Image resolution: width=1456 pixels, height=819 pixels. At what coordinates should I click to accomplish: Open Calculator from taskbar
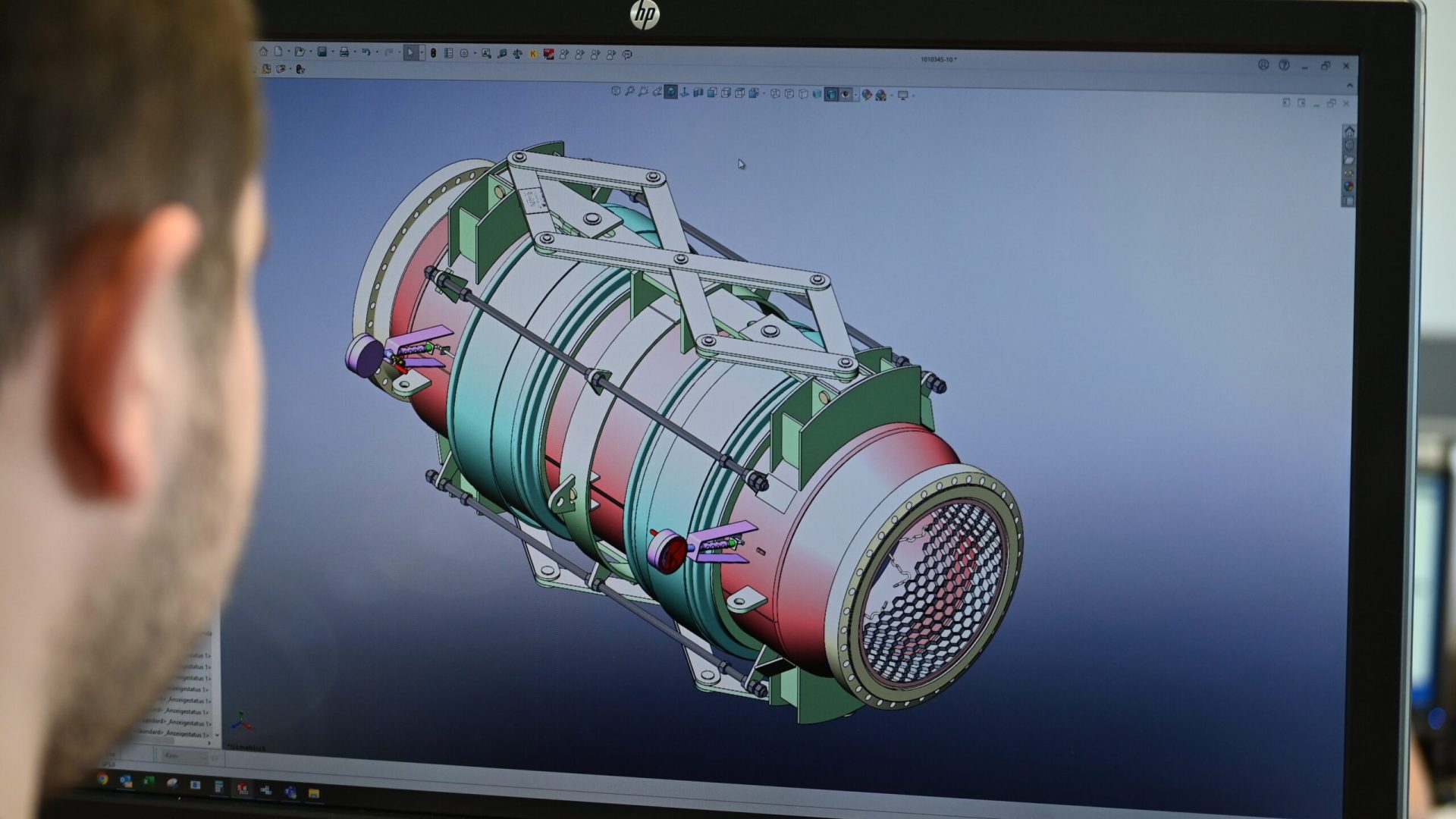tap(218, 787)
